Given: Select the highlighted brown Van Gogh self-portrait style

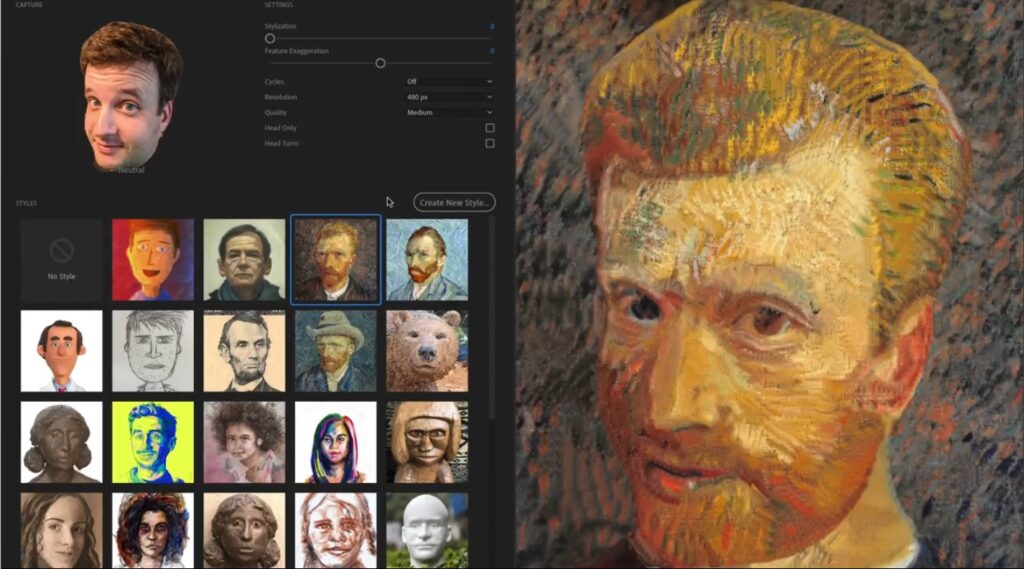Looking at the screenshot, I should click(x=336, y=259).
